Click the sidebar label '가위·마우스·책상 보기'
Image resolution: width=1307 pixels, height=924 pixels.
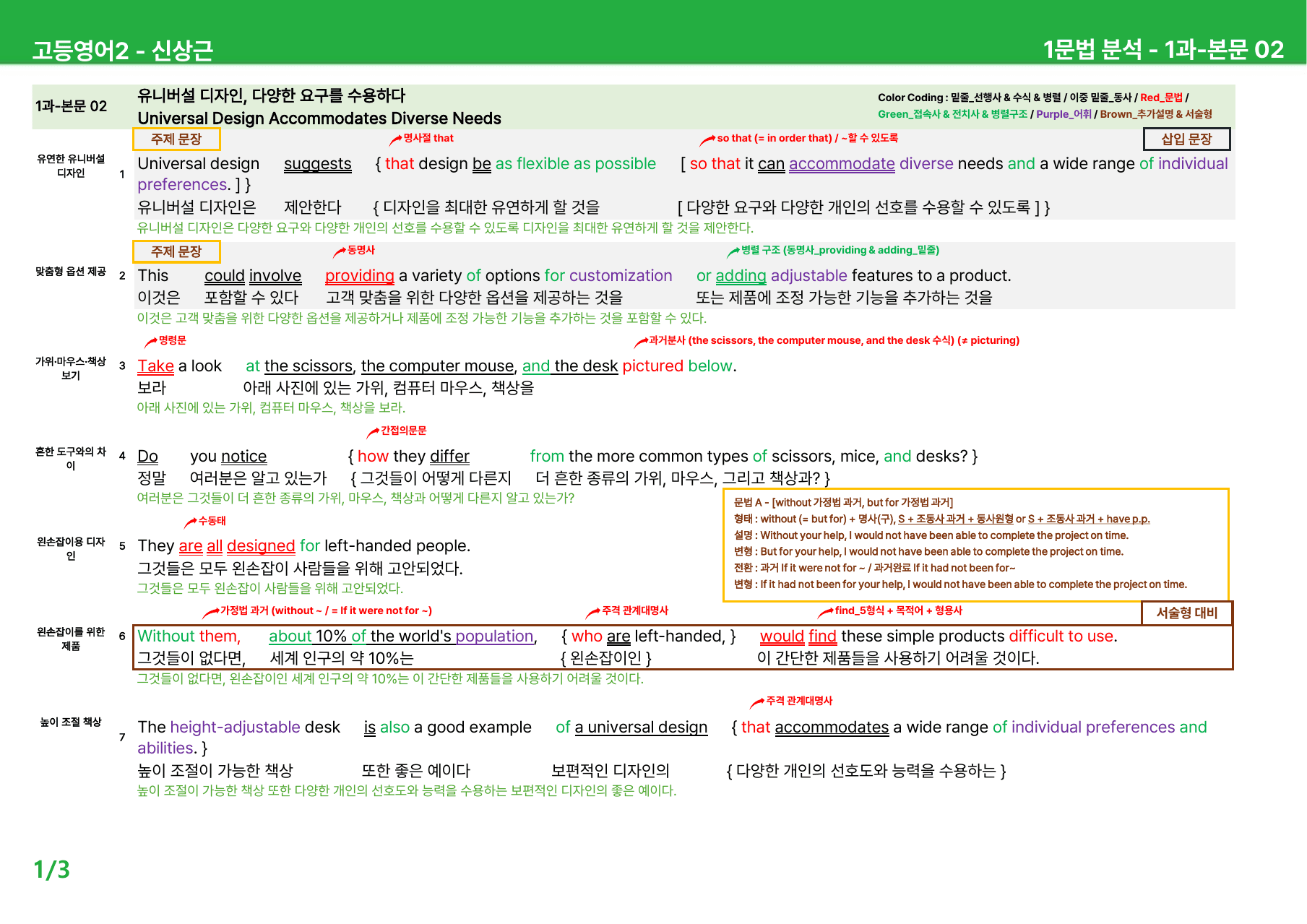[x=71, y=368]
